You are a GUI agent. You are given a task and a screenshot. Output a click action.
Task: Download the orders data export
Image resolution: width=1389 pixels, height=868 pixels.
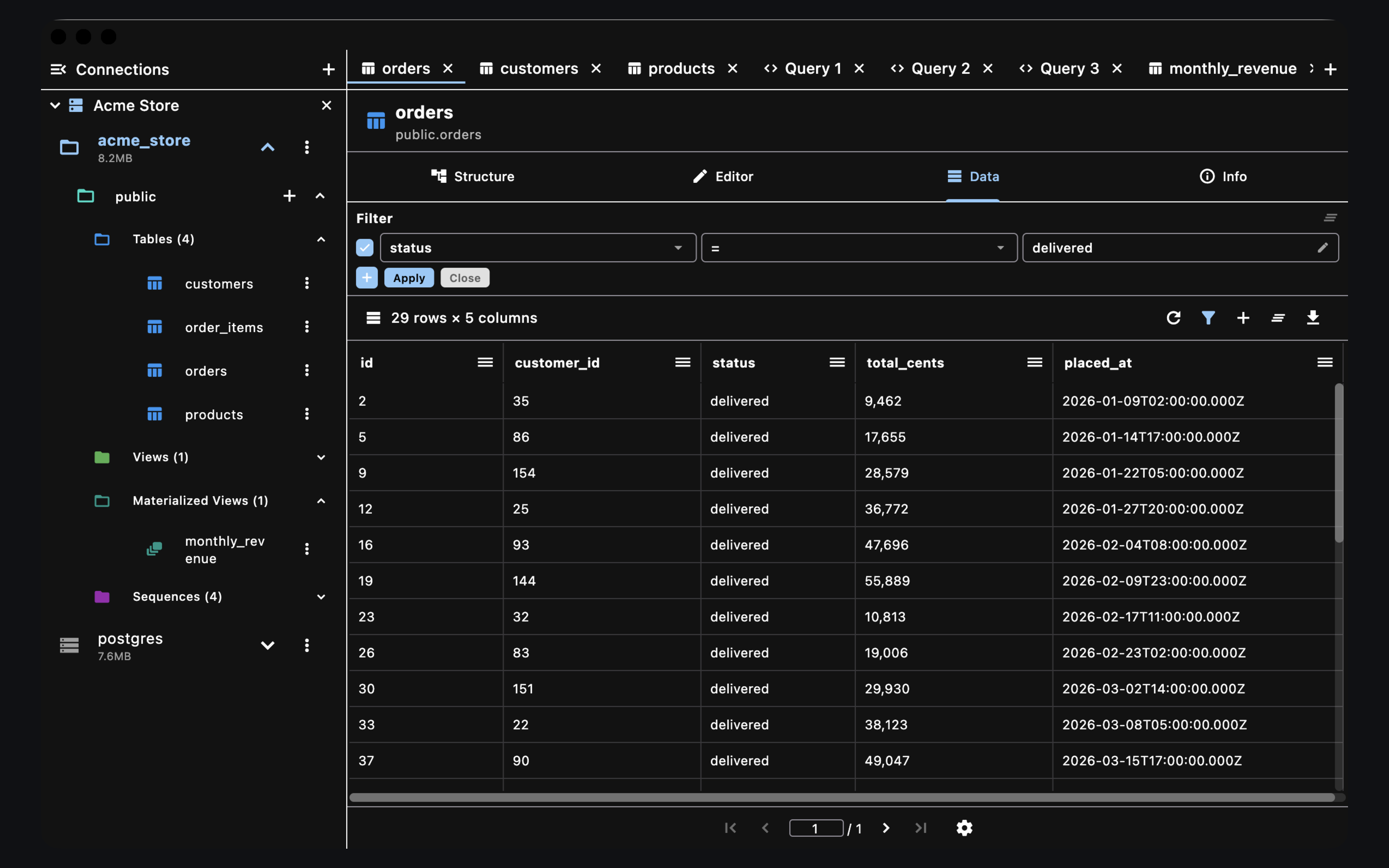coord(1313,317)
